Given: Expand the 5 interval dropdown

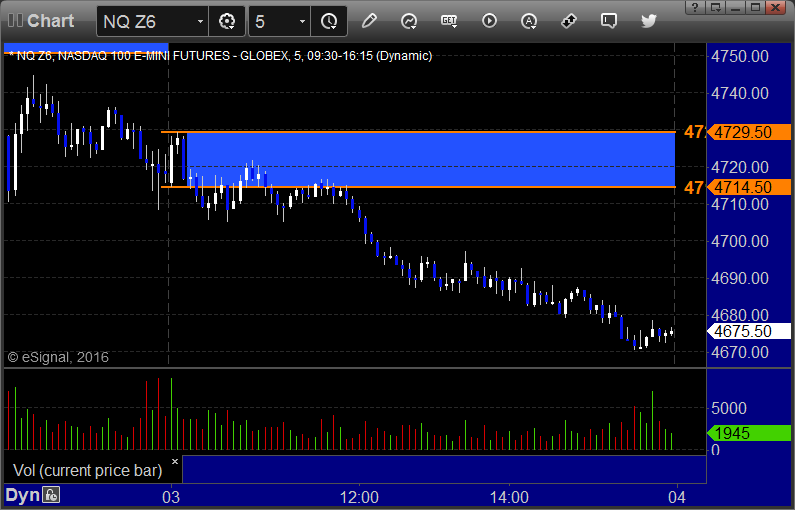Looking at the screenshot, I should tap(302, 21).
